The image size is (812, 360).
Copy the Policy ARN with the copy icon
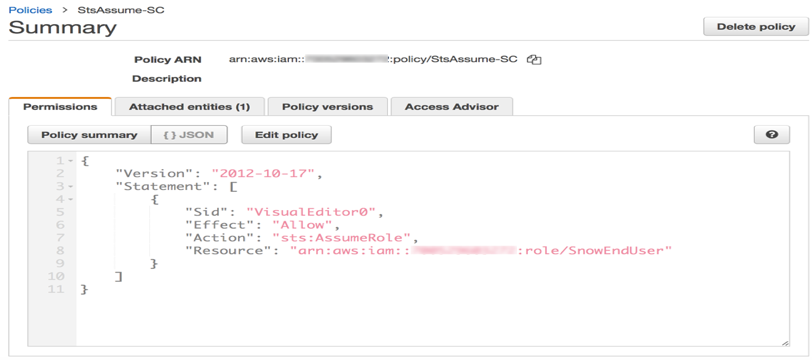point(534,60)
